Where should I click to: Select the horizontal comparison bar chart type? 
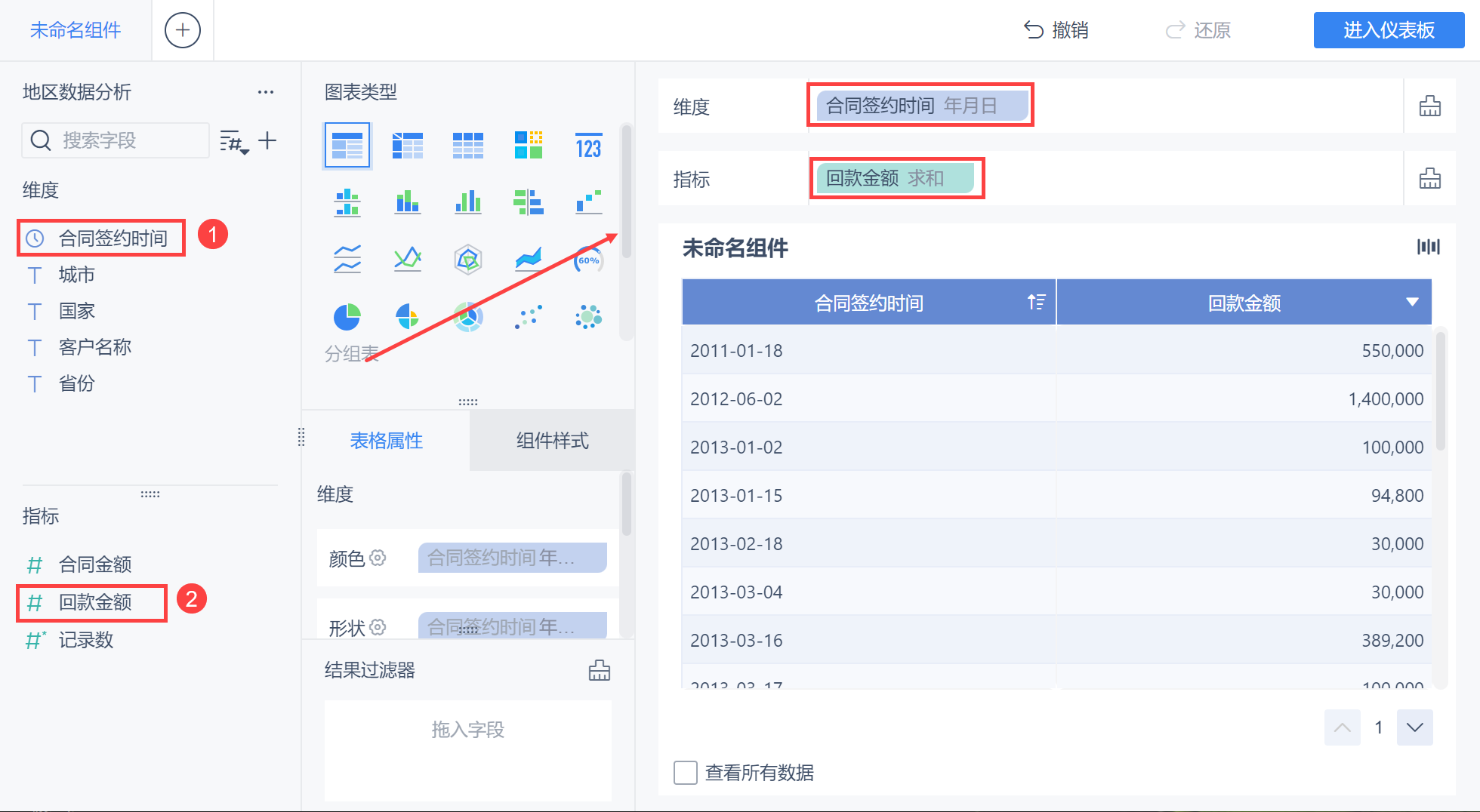[529, 202]
